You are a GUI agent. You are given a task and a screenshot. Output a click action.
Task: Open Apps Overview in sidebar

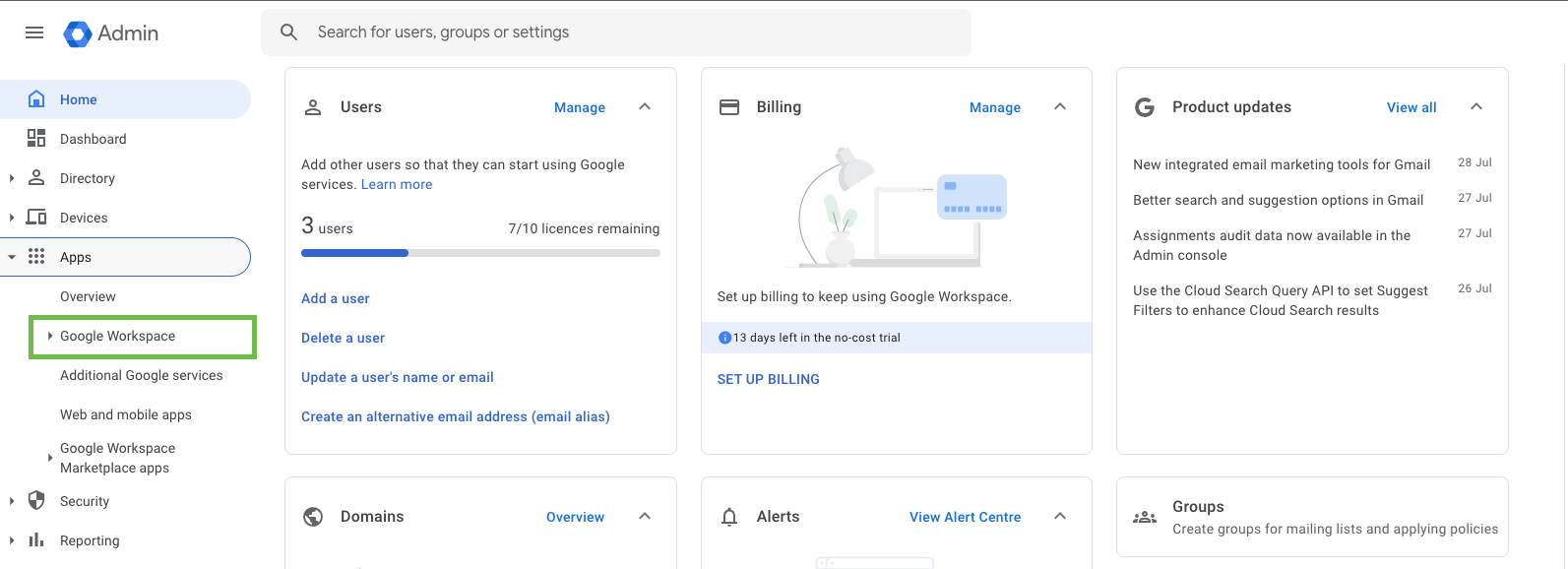88,296
